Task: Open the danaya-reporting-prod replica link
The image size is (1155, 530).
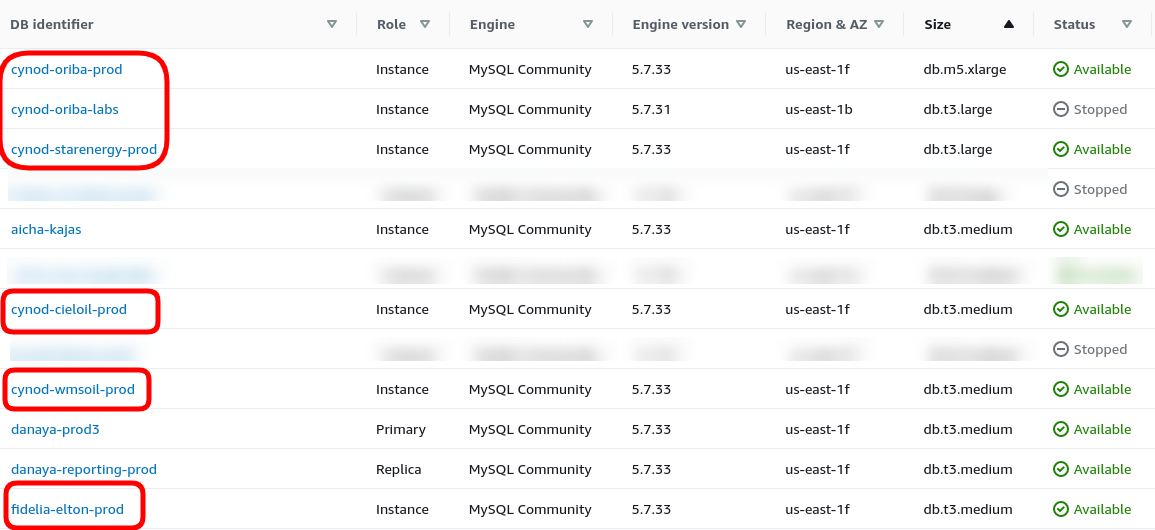Action: point(84,470)
